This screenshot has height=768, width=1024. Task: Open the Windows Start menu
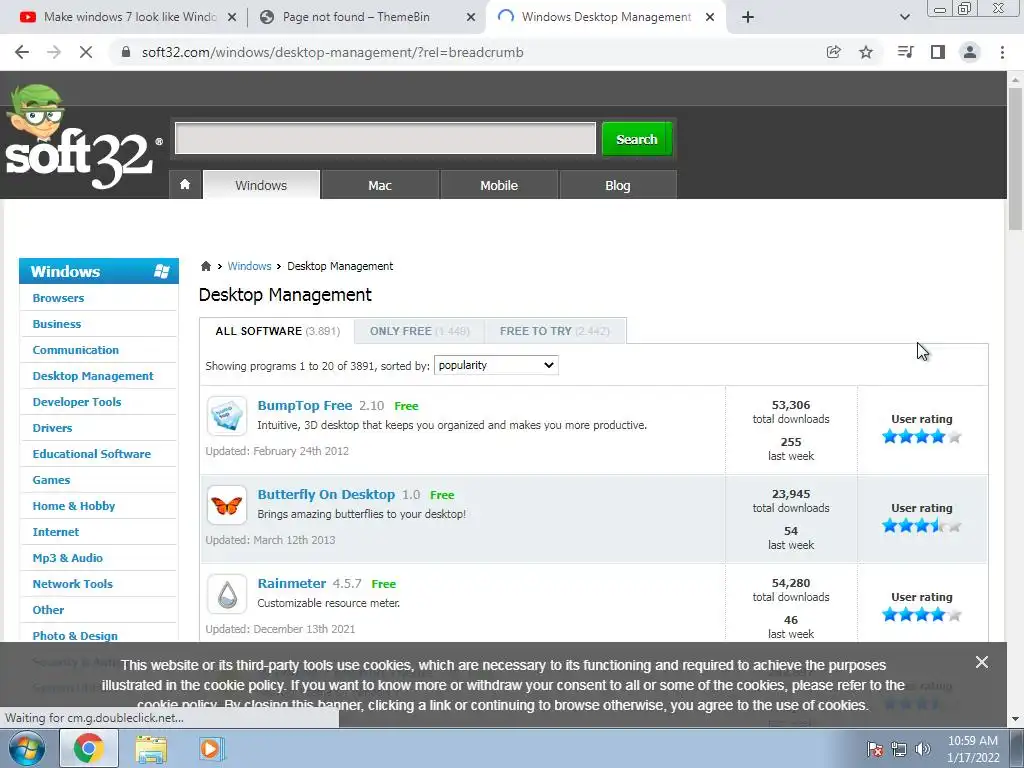[26, 748]
